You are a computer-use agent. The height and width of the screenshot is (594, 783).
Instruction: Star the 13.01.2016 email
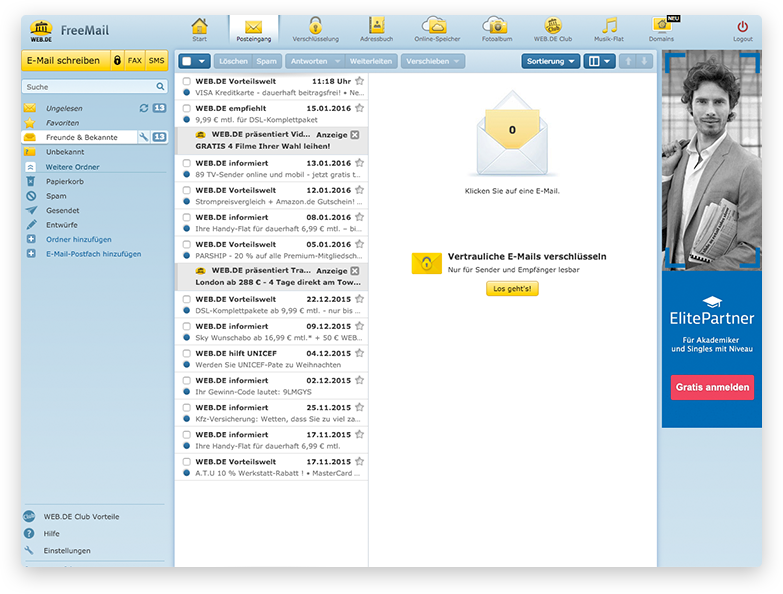coord(359,163)
